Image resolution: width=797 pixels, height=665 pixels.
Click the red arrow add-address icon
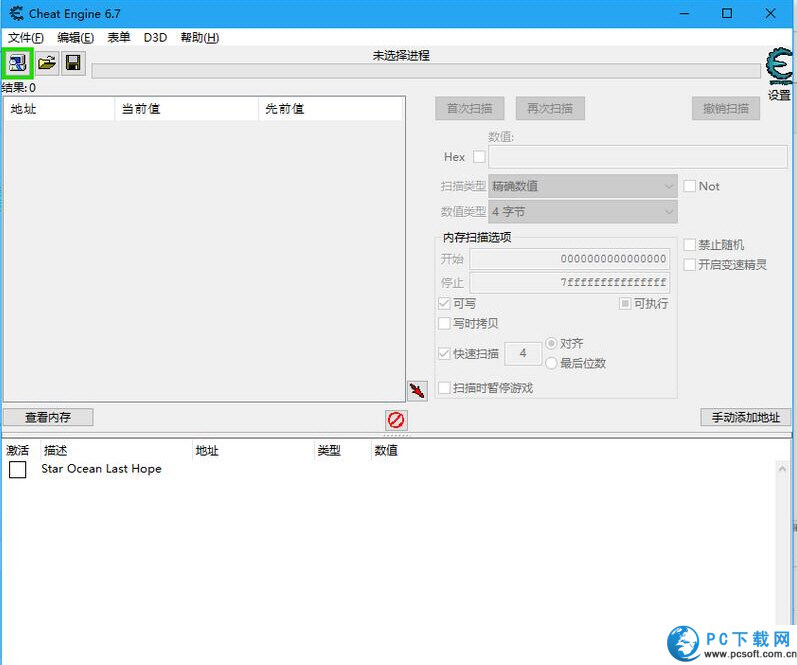[x=417, y=390]
